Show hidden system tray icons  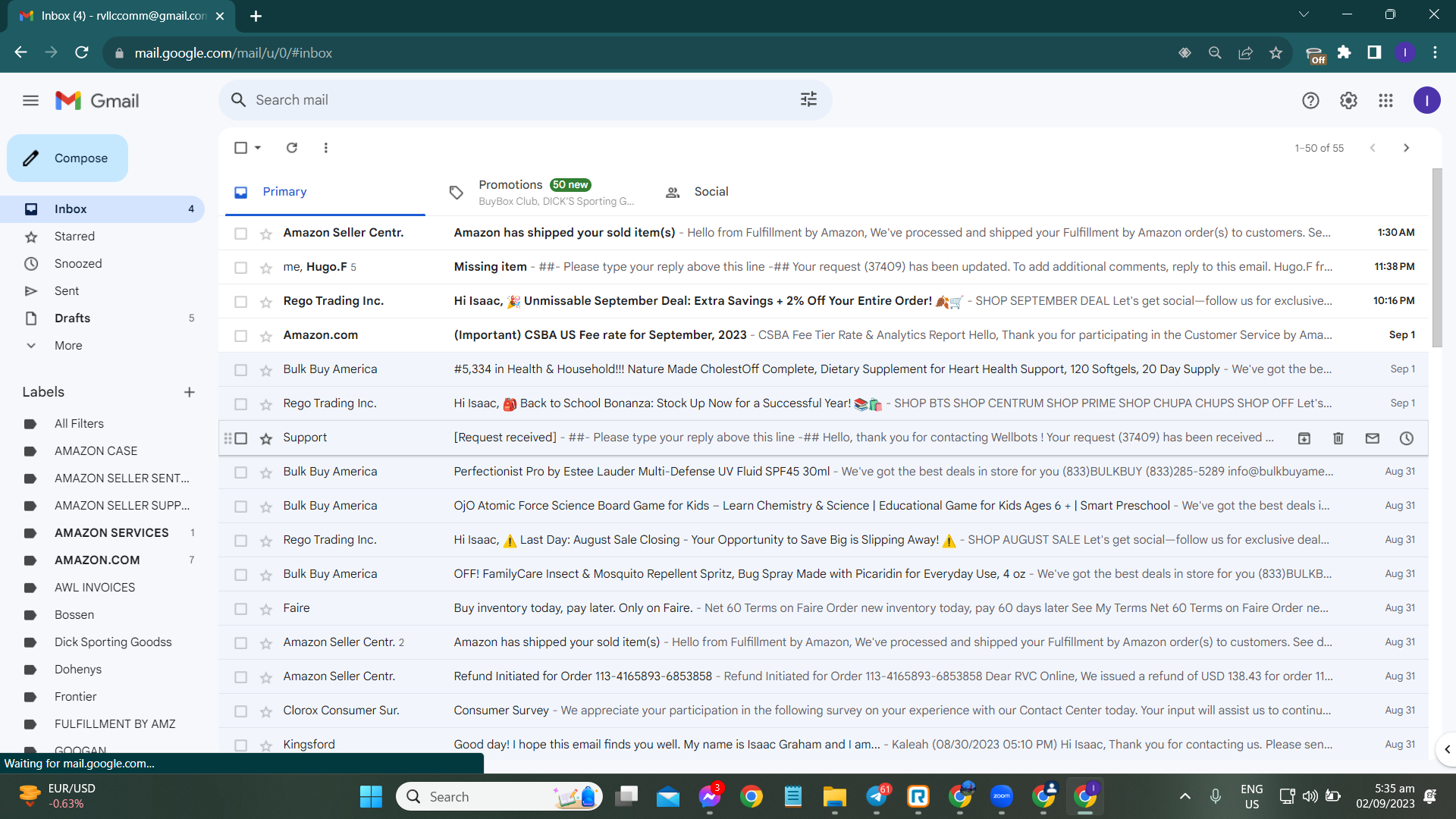coord(1185,796)
